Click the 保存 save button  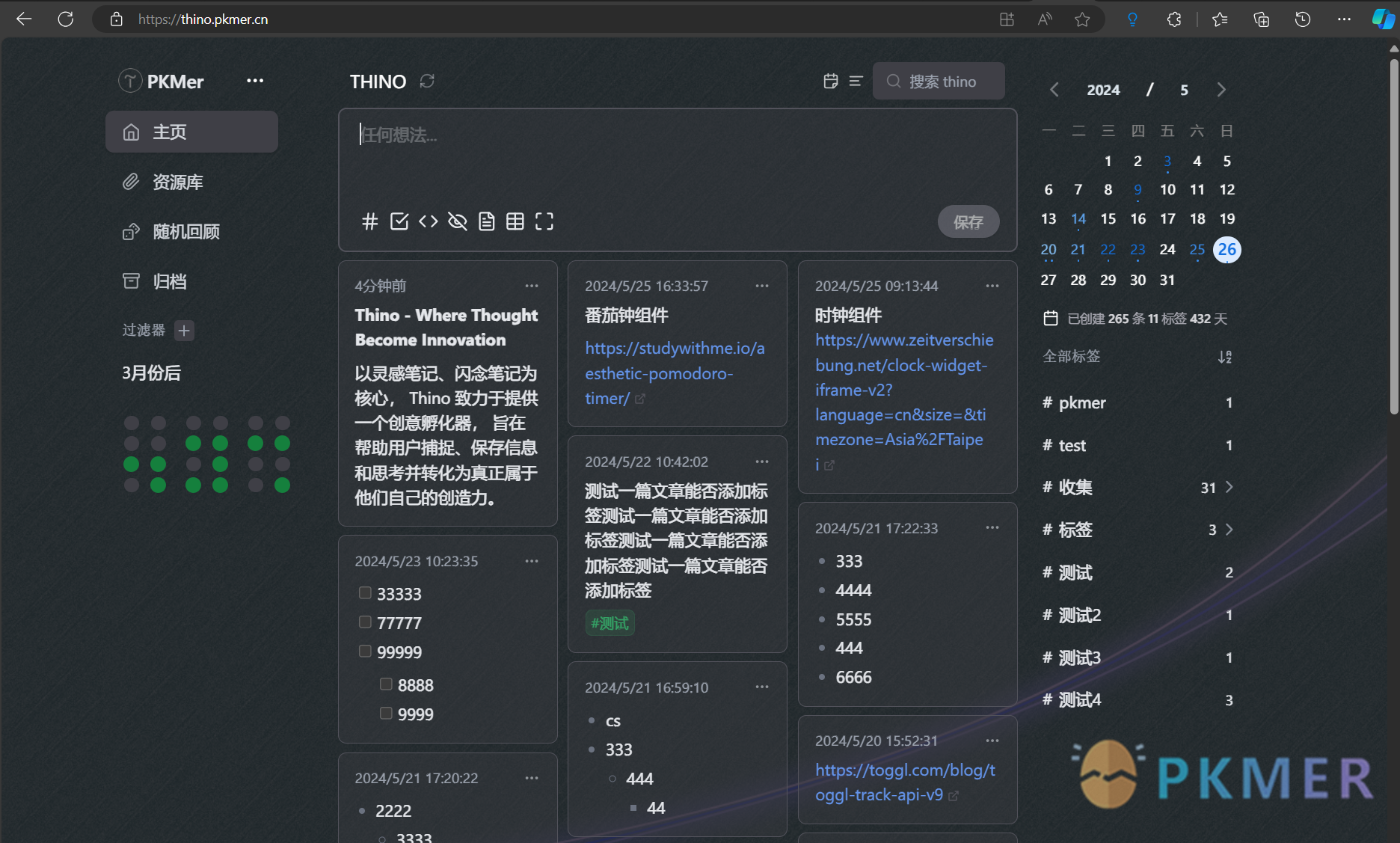[968, 221]
